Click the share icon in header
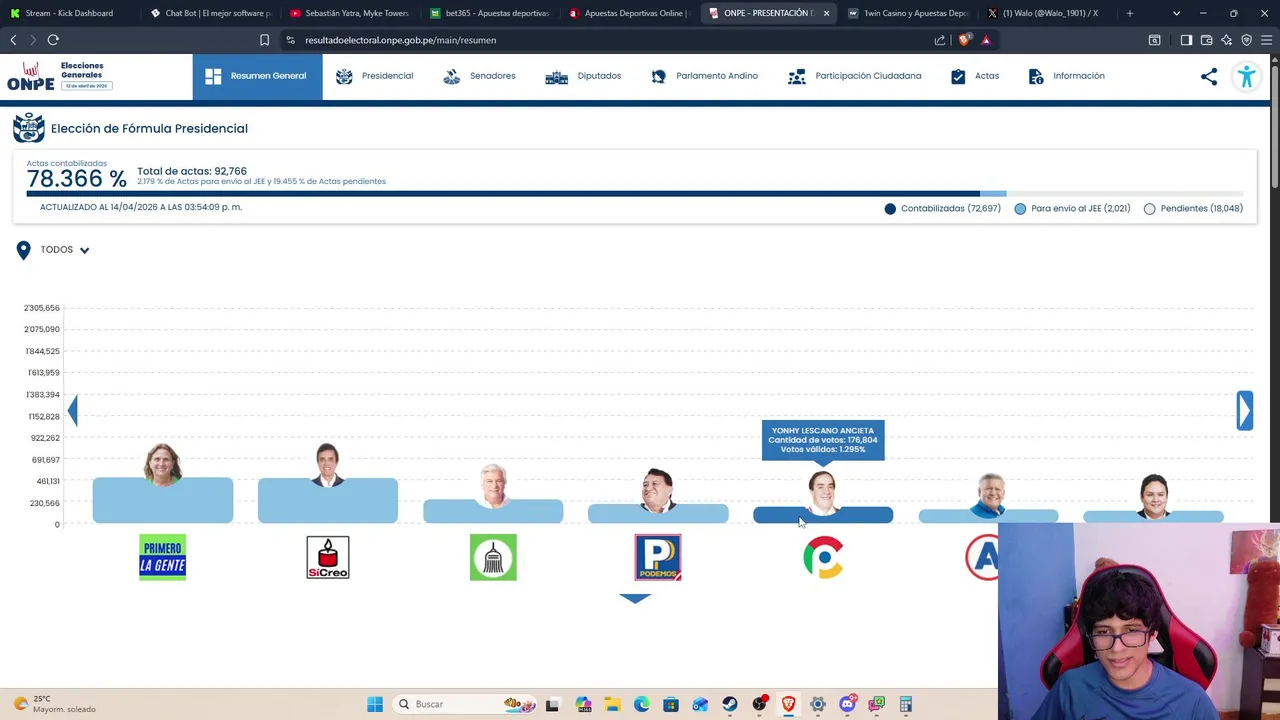1280x720 pixels. pos(1209,76)
